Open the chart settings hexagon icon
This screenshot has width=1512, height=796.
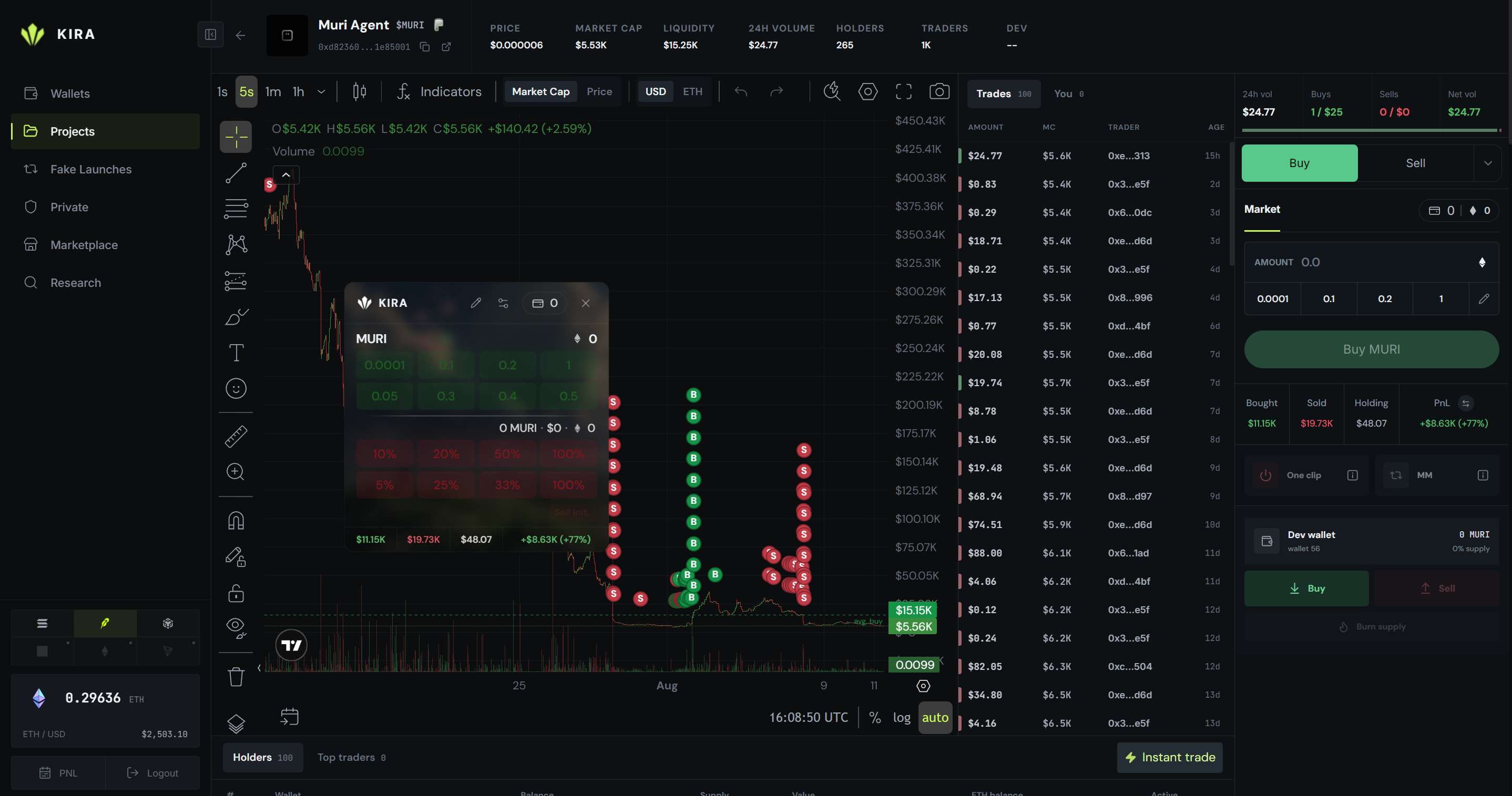pos(867,91)
